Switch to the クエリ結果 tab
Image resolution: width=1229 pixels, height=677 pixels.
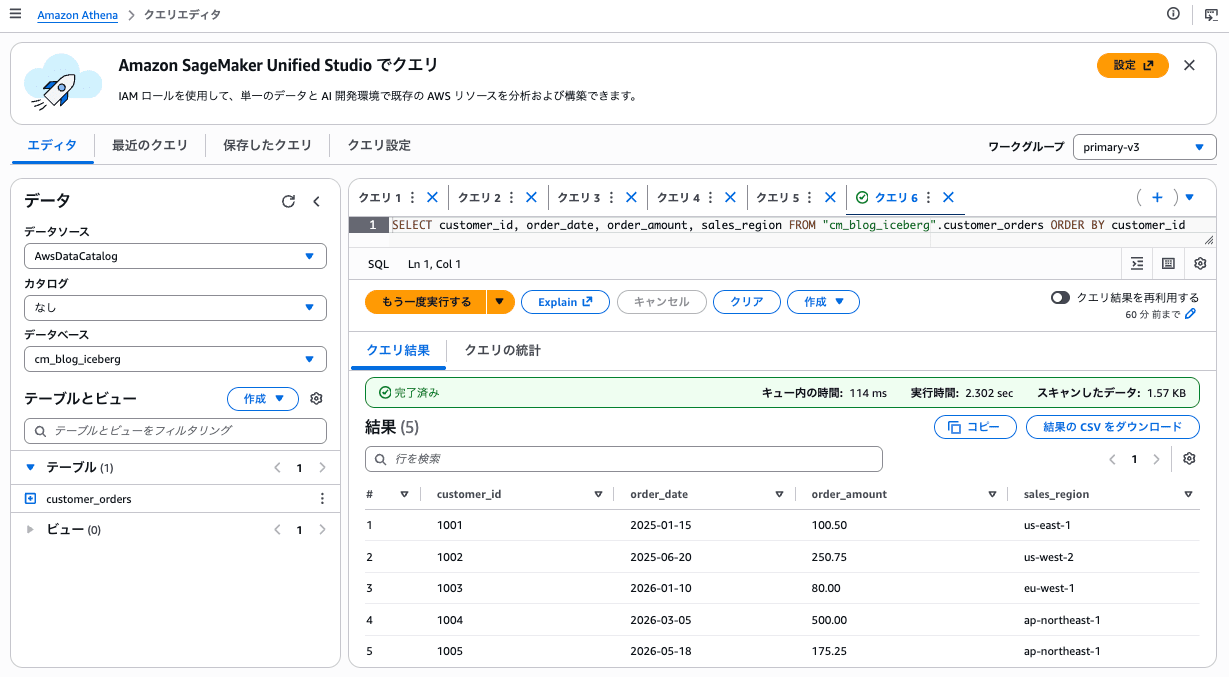[x=398, y=351]
